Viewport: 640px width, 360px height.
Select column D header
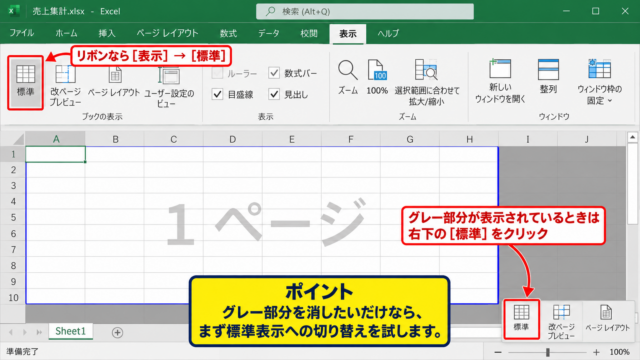233,139
